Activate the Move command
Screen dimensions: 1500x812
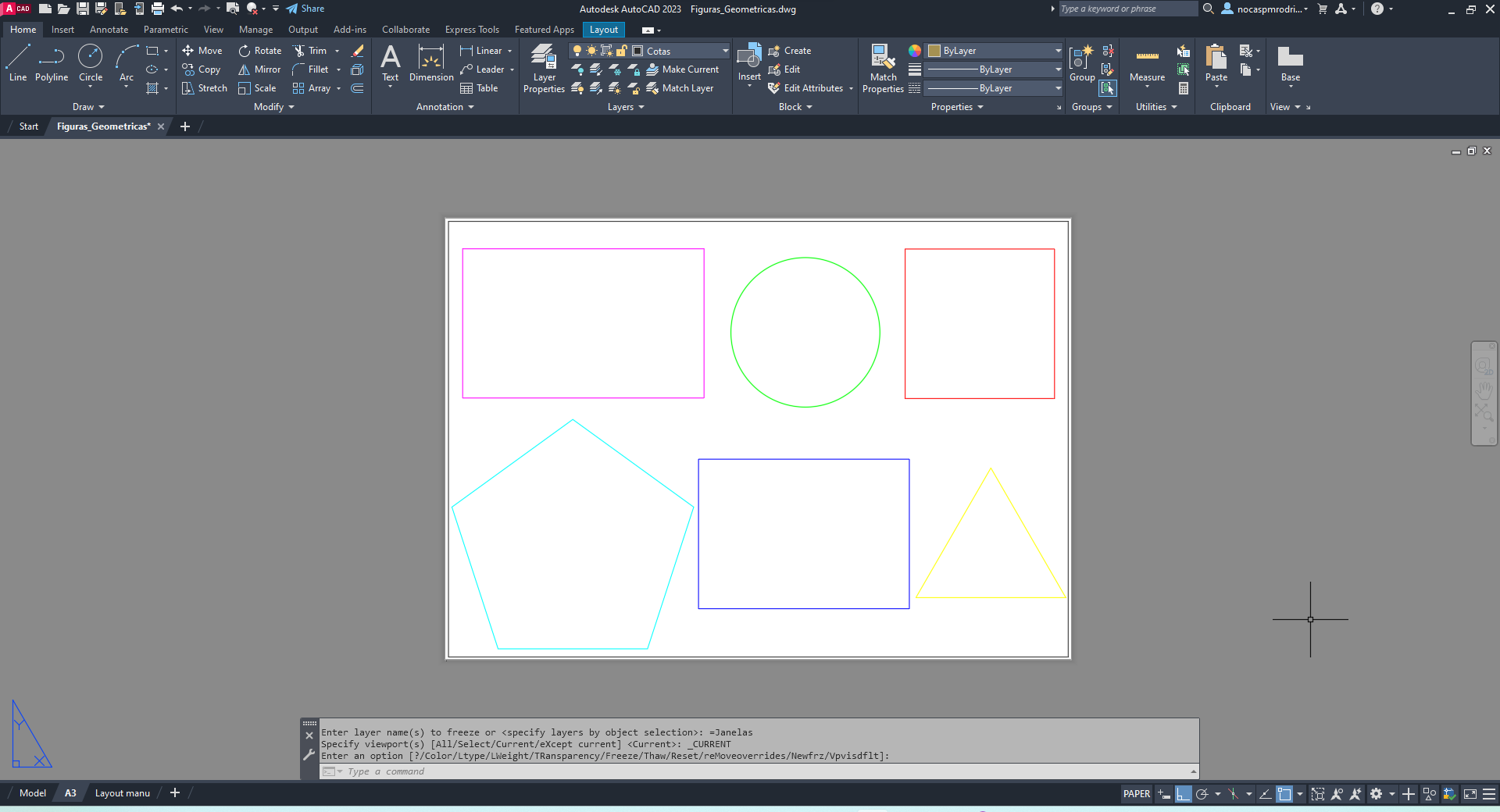[x=202, y=51]
